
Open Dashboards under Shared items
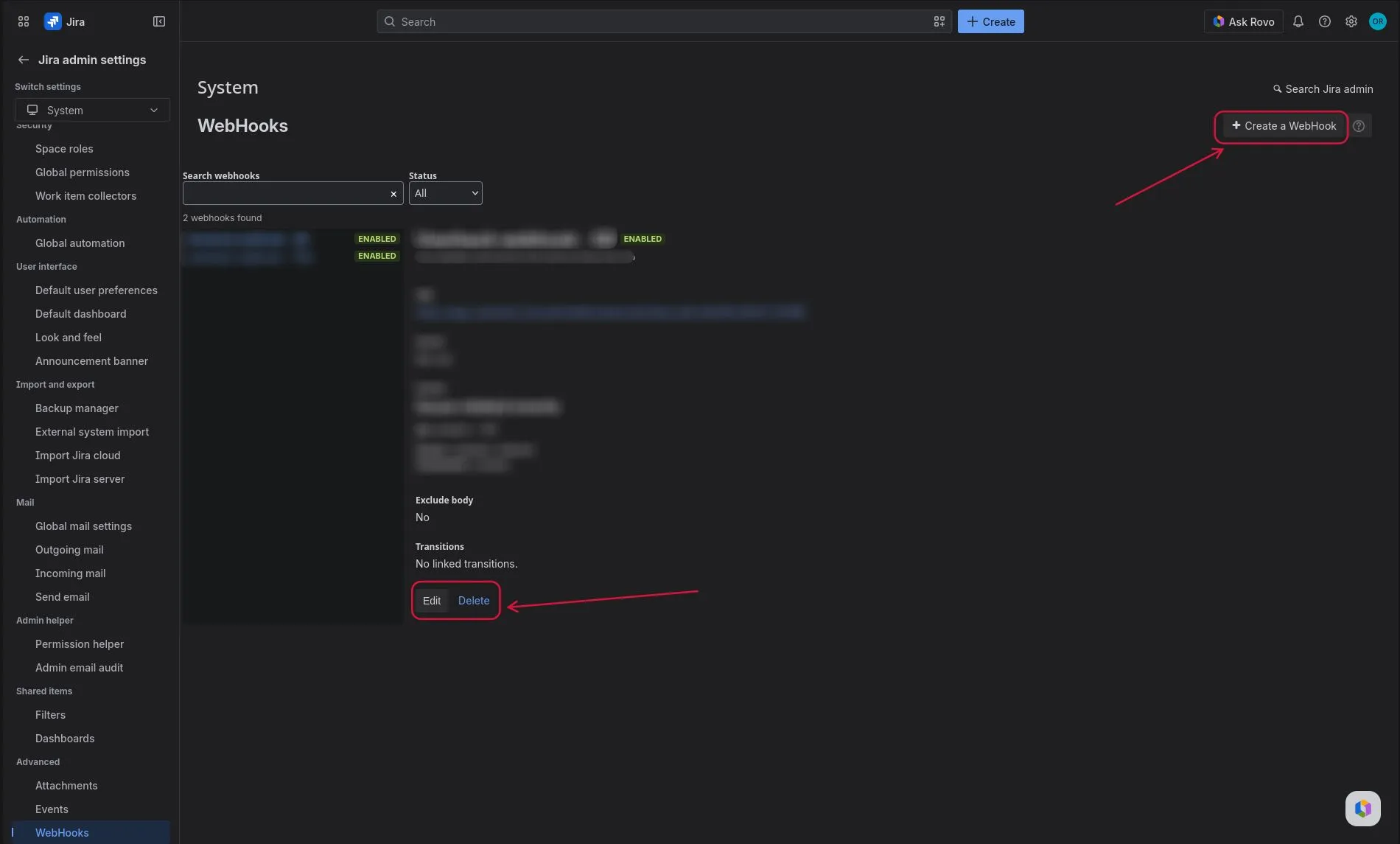click(x=65, y=738)
